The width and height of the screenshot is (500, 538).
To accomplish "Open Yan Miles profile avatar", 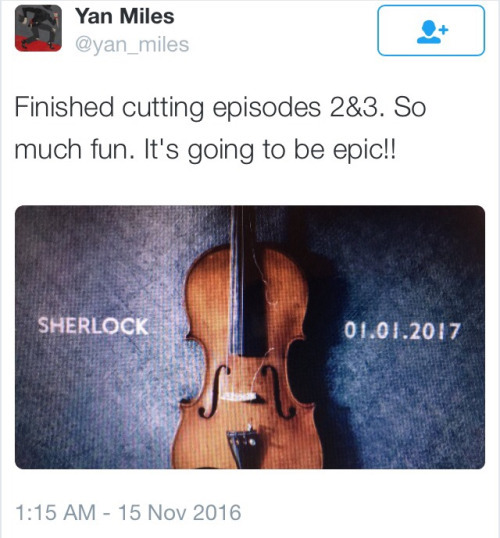I will click(x=38, y=28).
